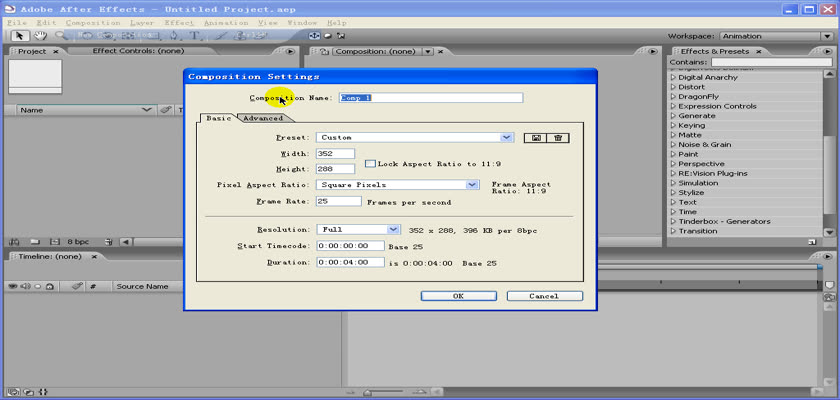Expand the Transition effects category
The height and width of the screenshot is (400, 840).
point(674,231)
